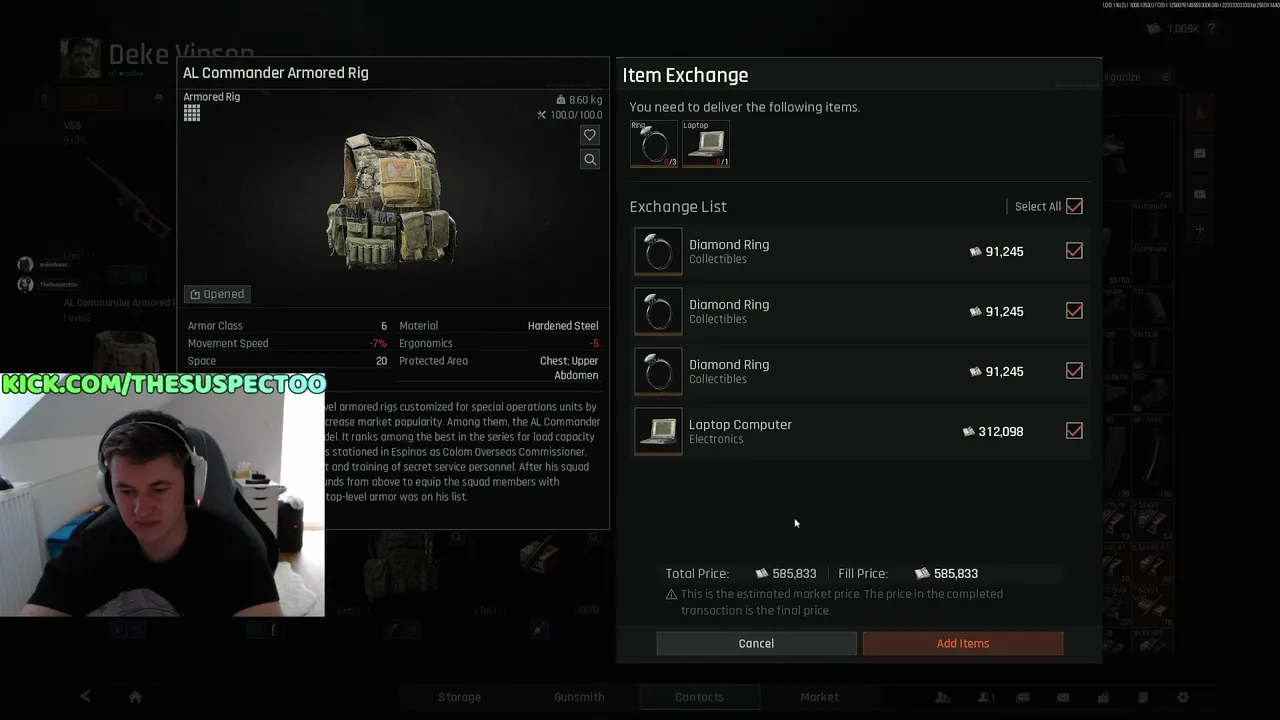Click the required Laptop item slot icon

[x=706, y=144]
